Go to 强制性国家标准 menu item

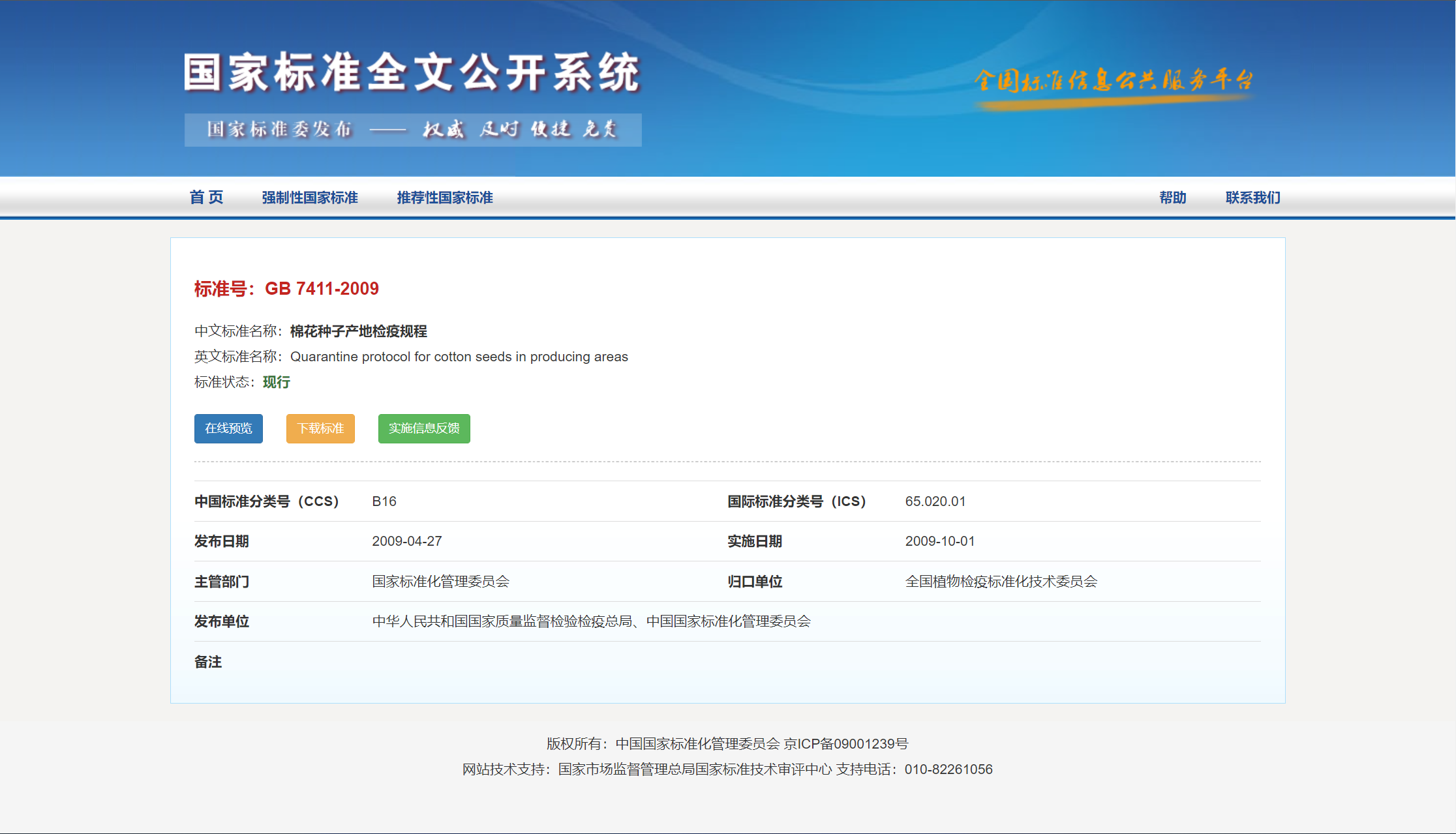point(310,198)
